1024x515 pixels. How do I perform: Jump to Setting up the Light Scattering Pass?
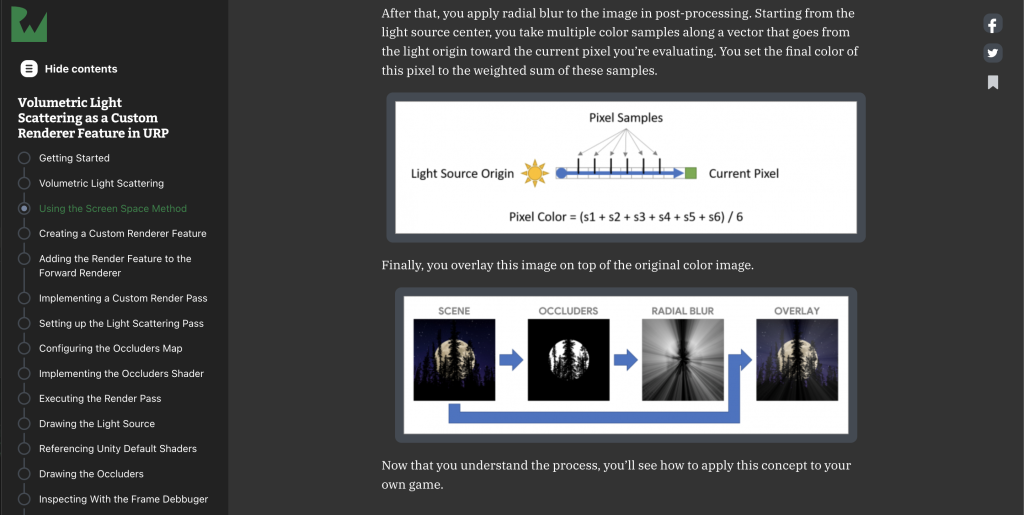tap(121, 323)
